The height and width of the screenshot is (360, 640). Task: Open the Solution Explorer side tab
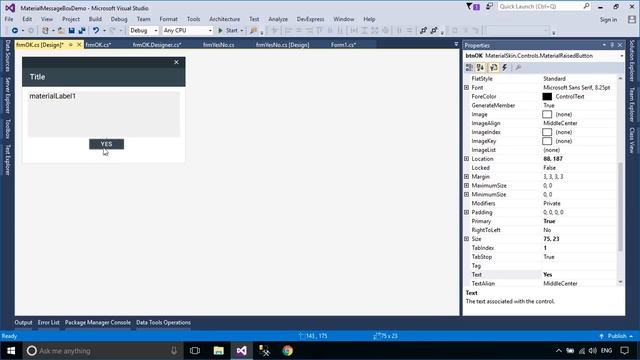tap(632, 60)
